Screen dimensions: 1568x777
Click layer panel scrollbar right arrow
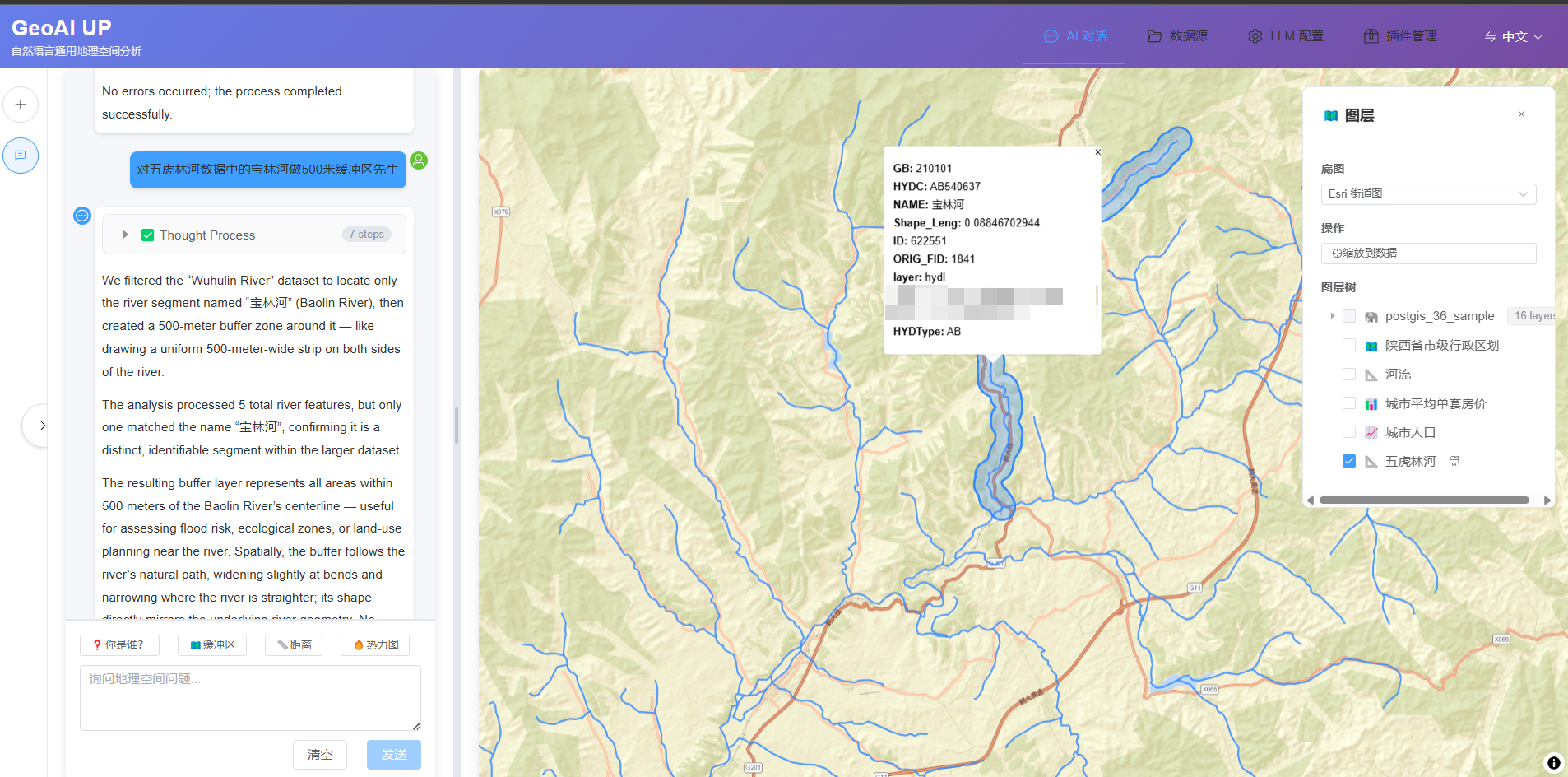1547,500
